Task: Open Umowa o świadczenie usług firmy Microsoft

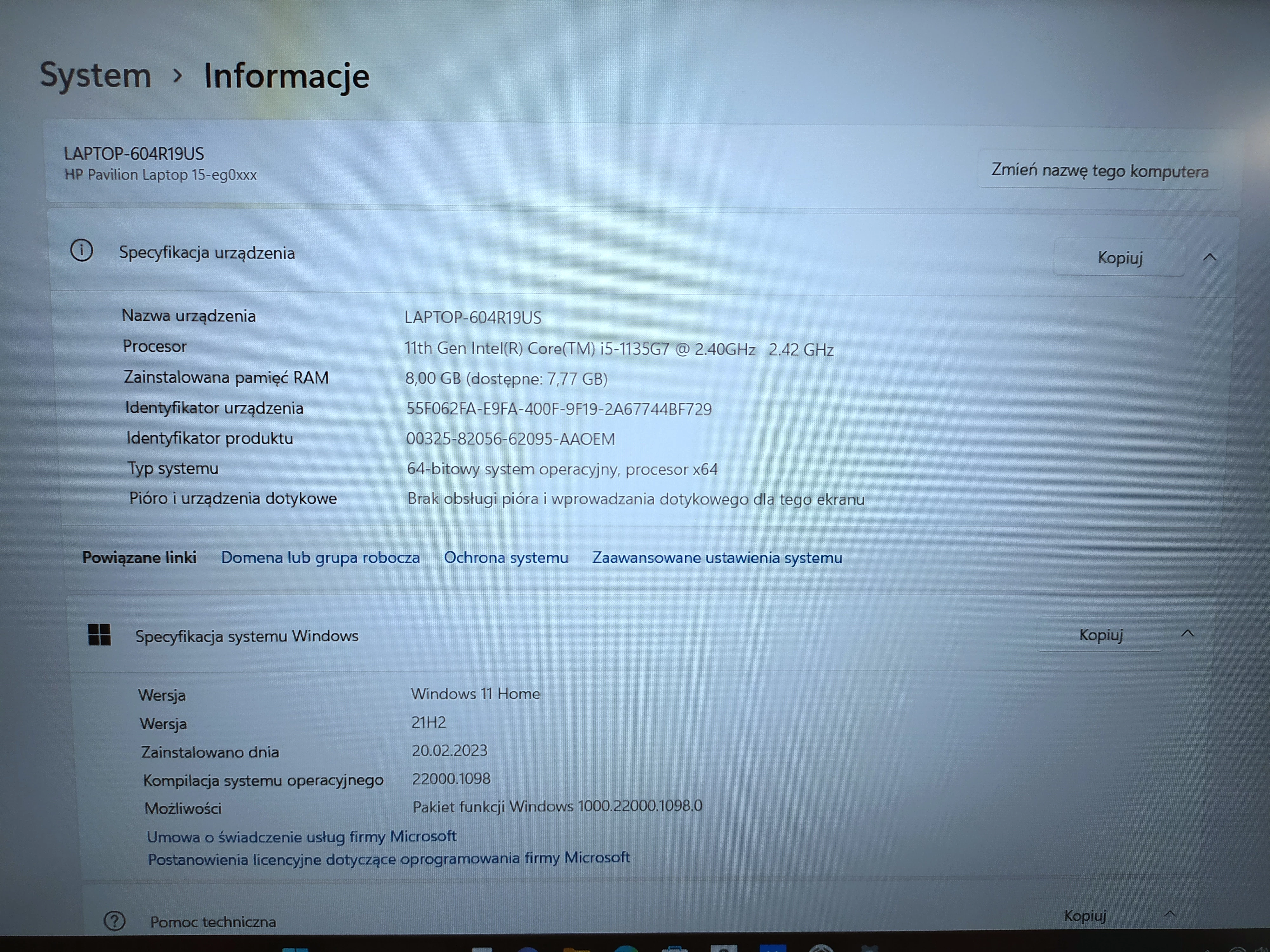Action: (x=301, y=837)
